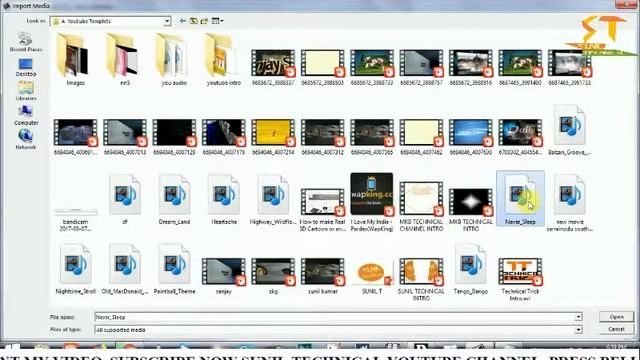640x360 pixels.
Task: Select video file 6685672_3988916
Action: tap(471, 67)
